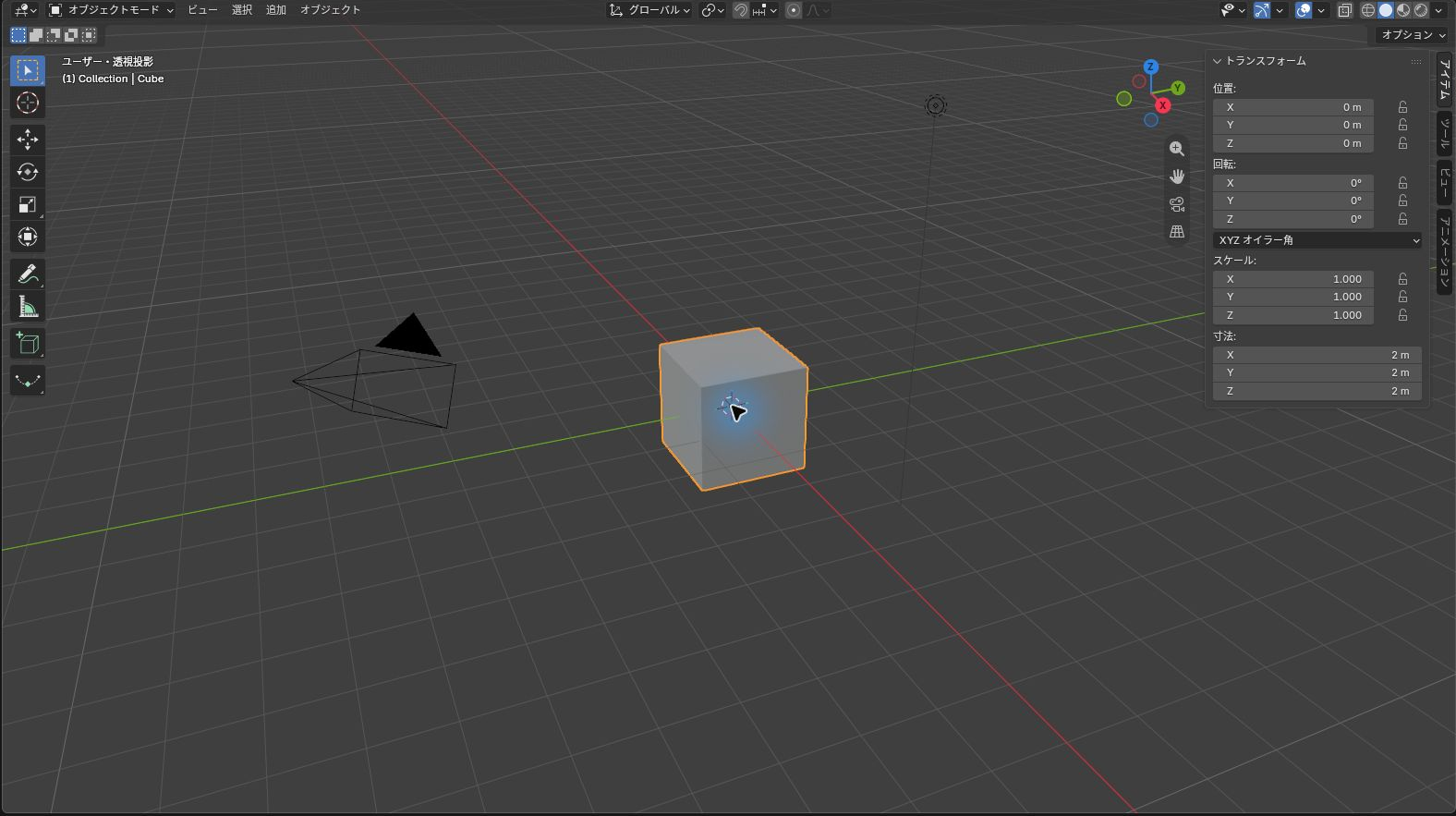Toggle viewport overlays button
Screen dimensions: 1456x816
(x=1304, y=10)
